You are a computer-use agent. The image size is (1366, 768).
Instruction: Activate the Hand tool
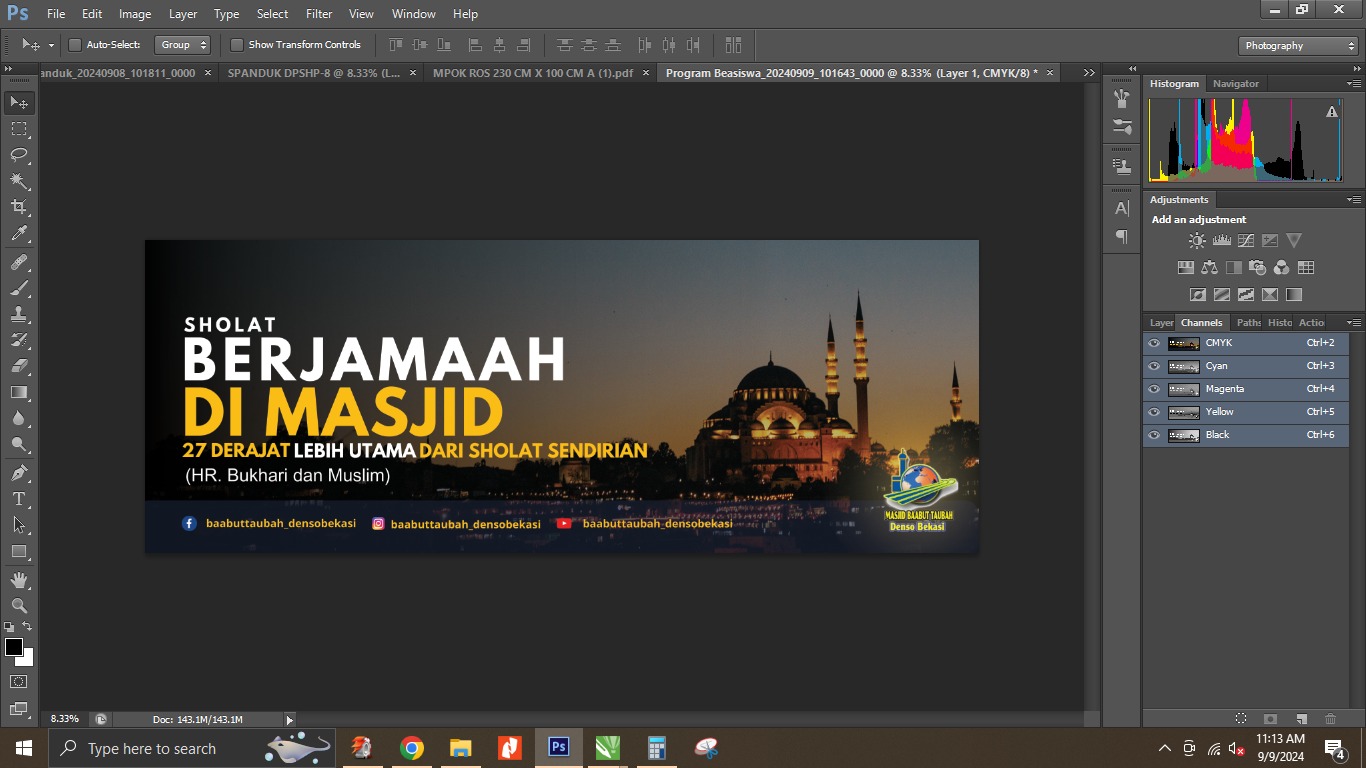19,580
